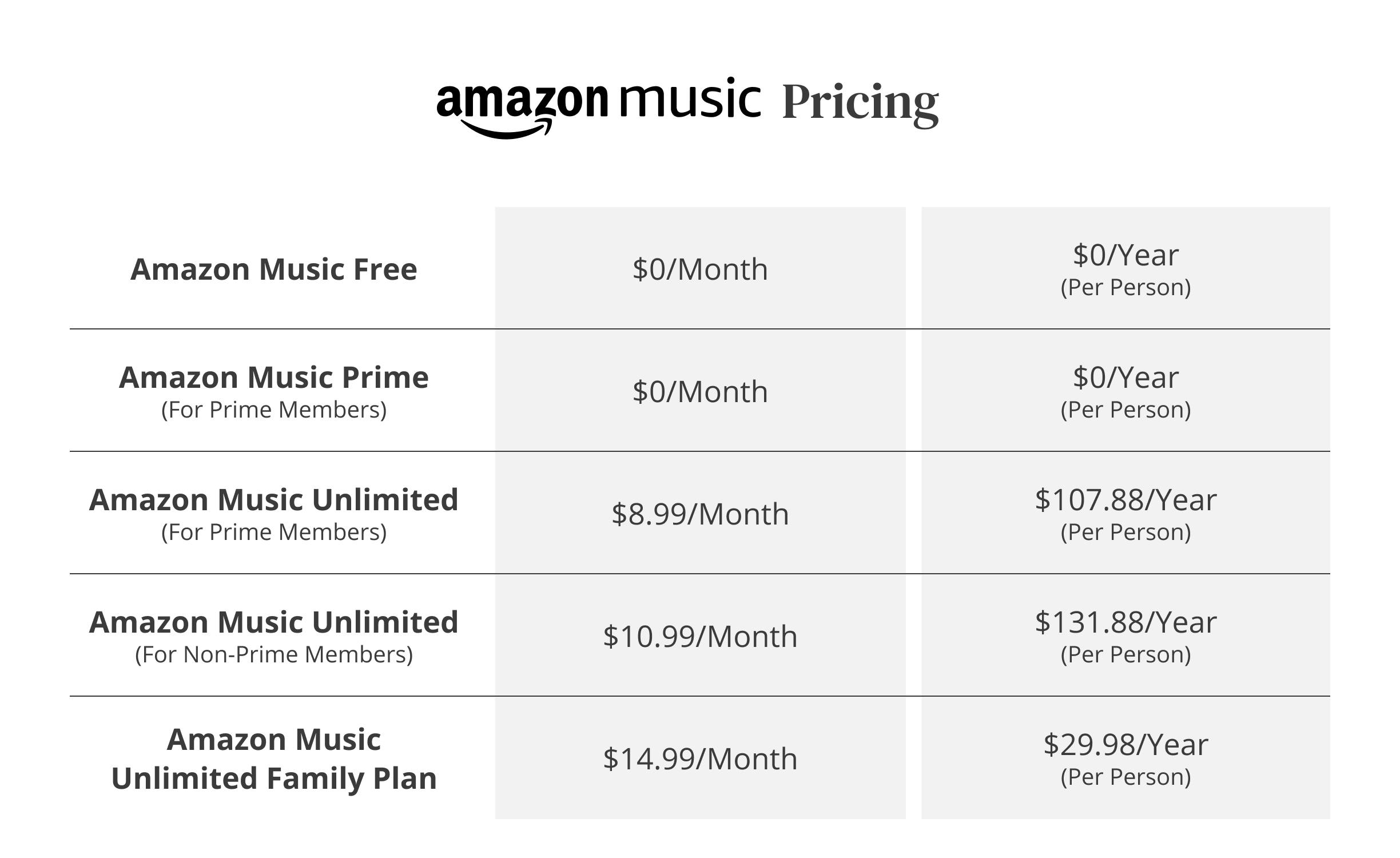Click the amazon logo wordmark
The width and height of the screenshot is (1400, 858).
(522, 101)
